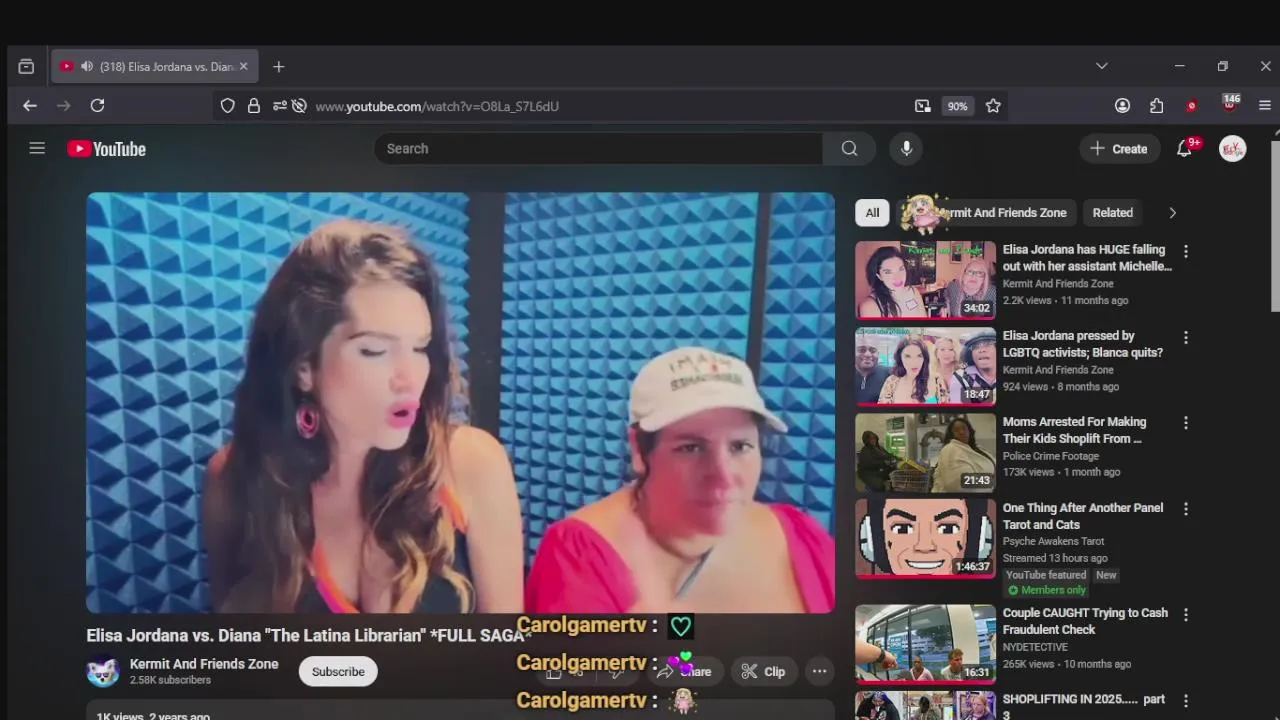Open the YouTube guide hamburger menu
Image resolution: width=1280 pixels, height=720 pixels.
point(37,148)
